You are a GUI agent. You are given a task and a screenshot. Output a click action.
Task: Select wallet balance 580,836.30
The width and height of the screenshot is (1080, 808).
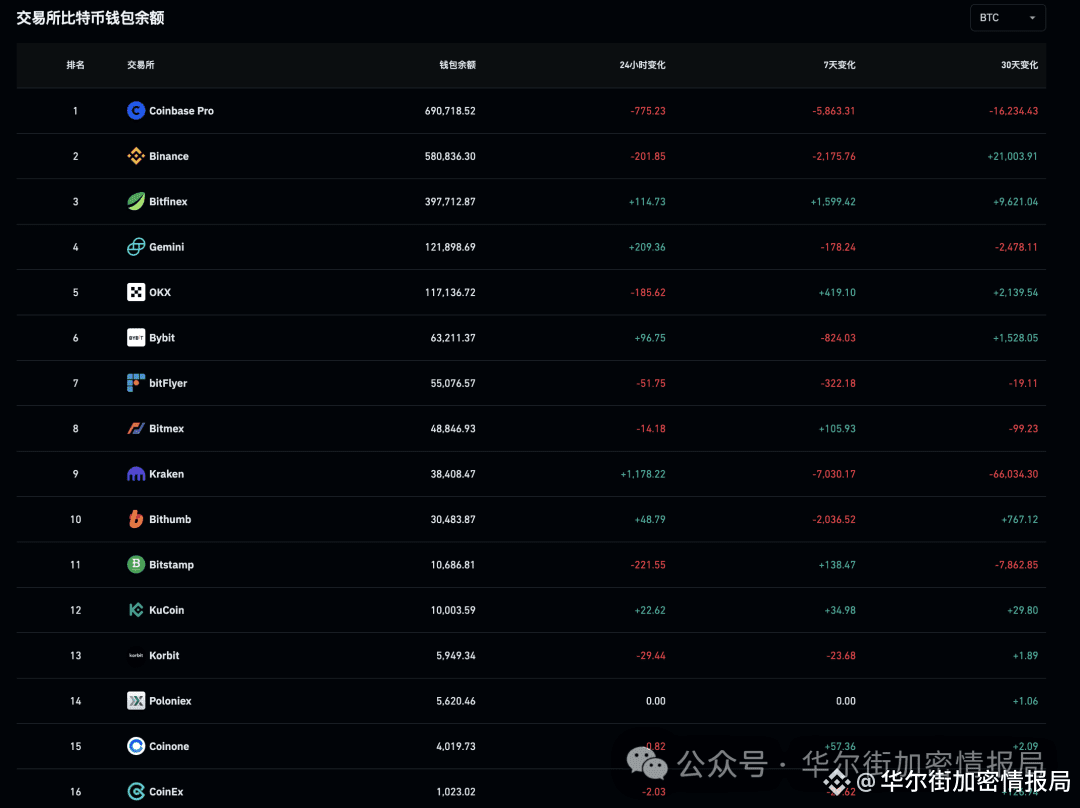(450, 156)
